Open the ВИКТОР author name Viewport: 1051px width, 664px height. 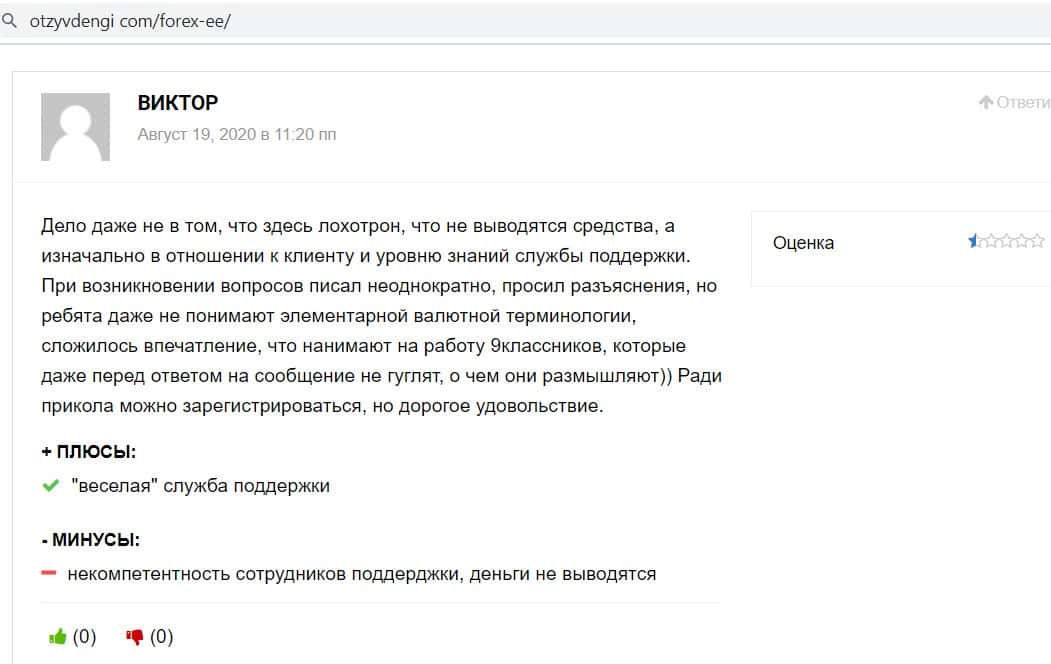pos(178,103)
